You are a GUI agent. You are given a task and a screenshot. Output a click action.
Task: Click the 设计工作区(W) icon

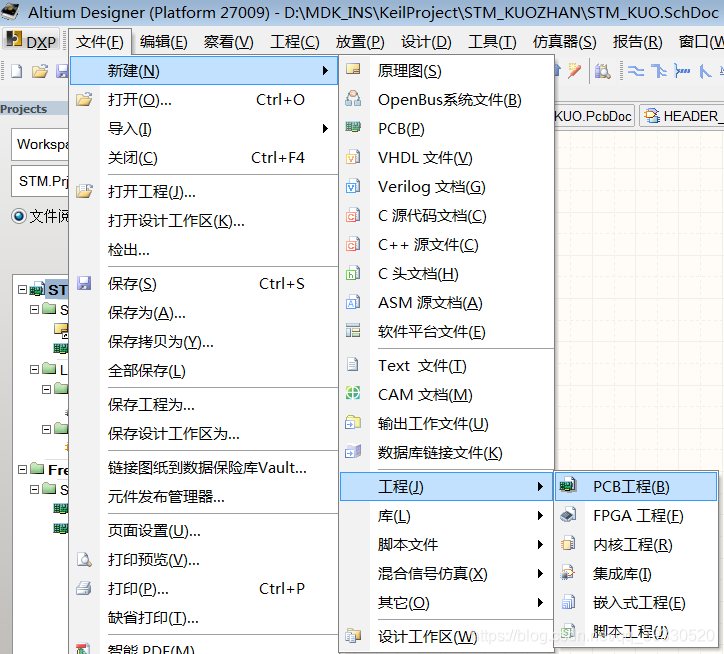[x=353, y=636]
